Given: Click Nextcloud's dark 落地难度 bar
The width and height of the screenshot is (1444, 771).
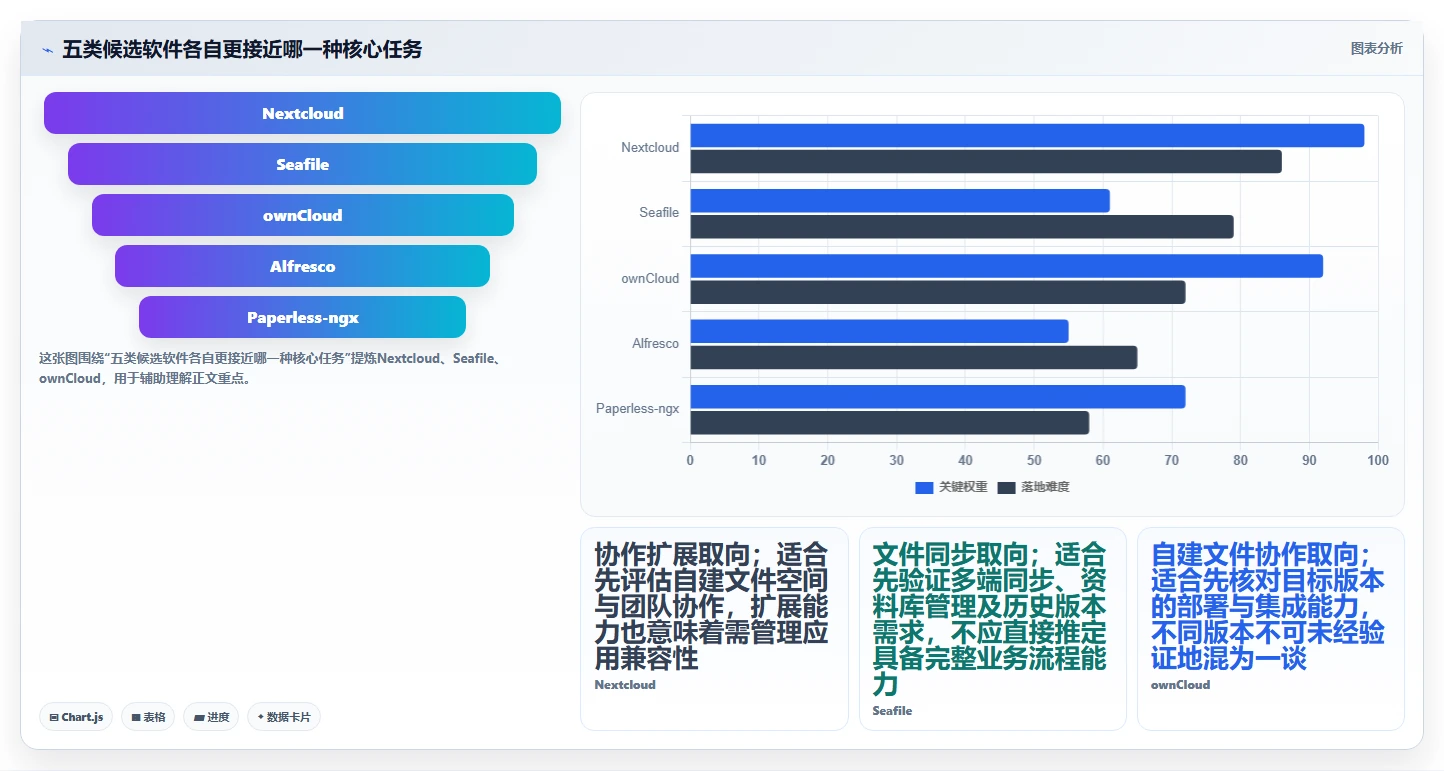Looking at the screenshot, I should [x=986, y=161].
